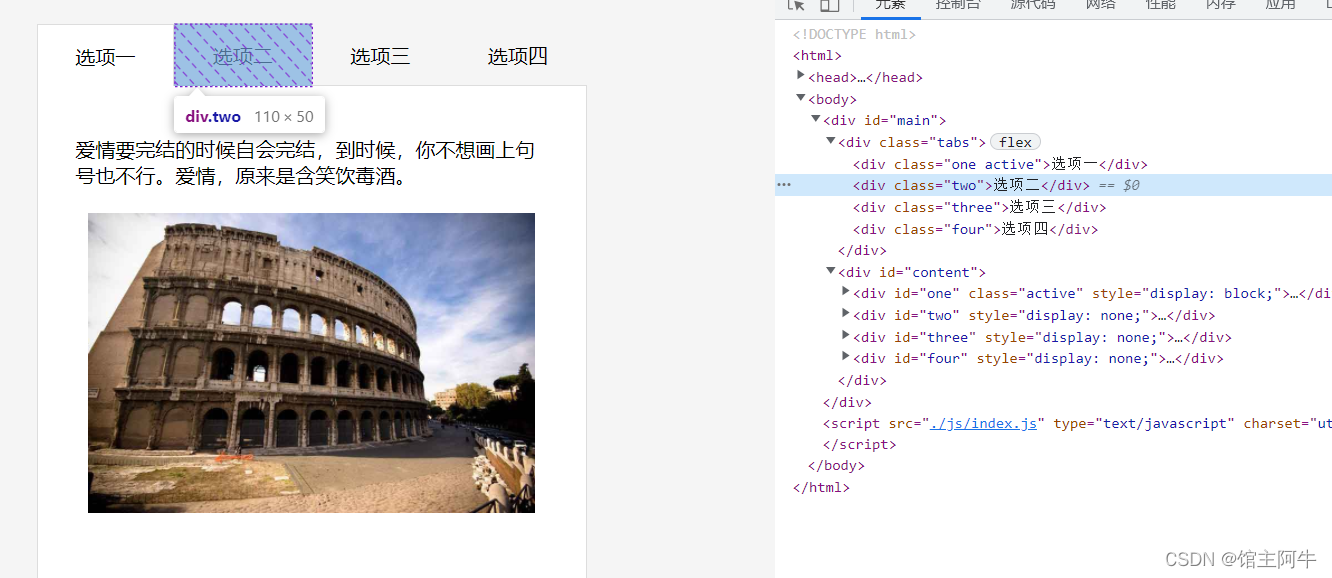Screen dimensions: 1332x578
Task: Switch to the 源代码 DevTools tab
Action: 1033,5
